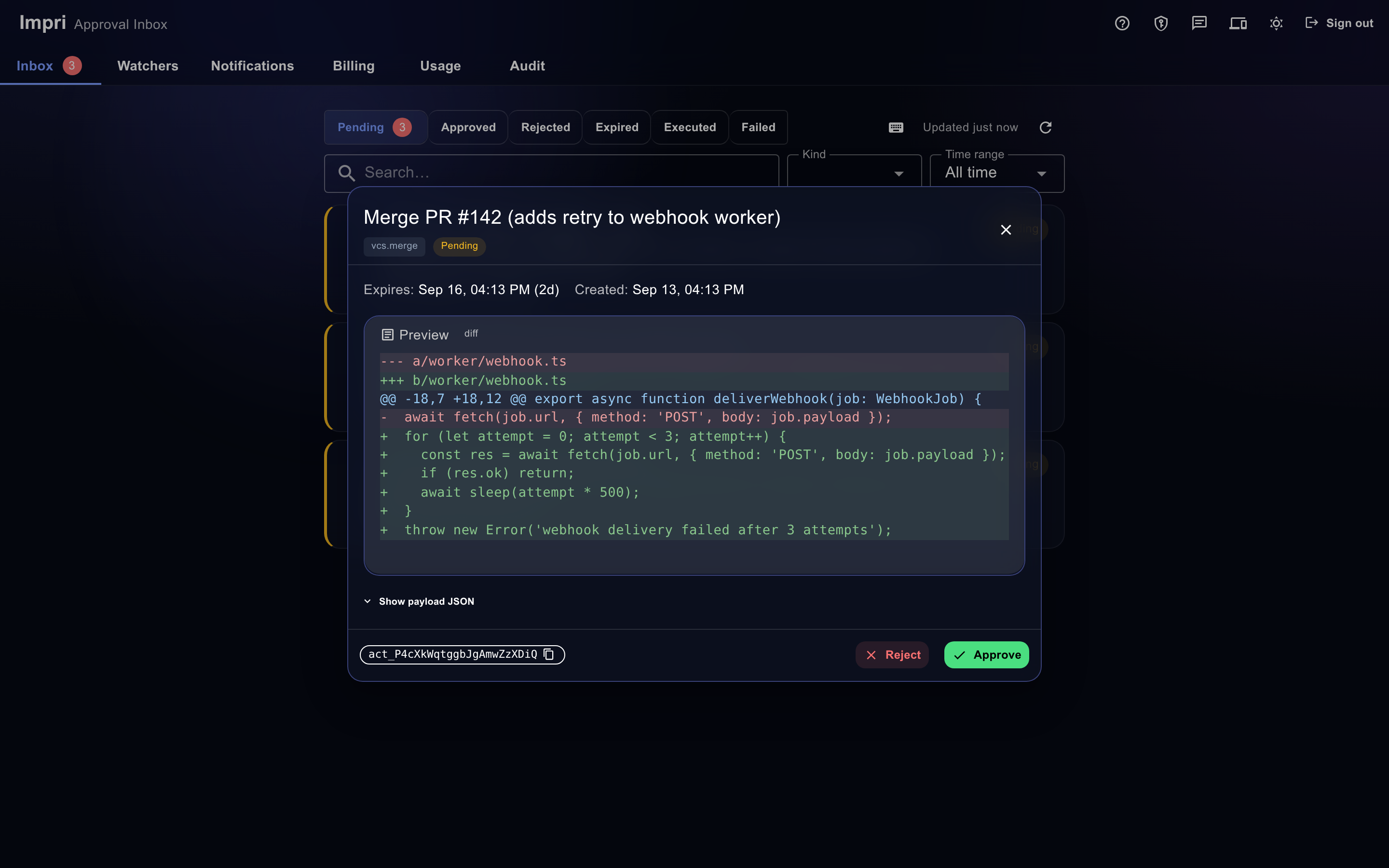The height and width of the screenshot is (868, 1389).
Task: Open the Billing tab
Action: [354, 66]
